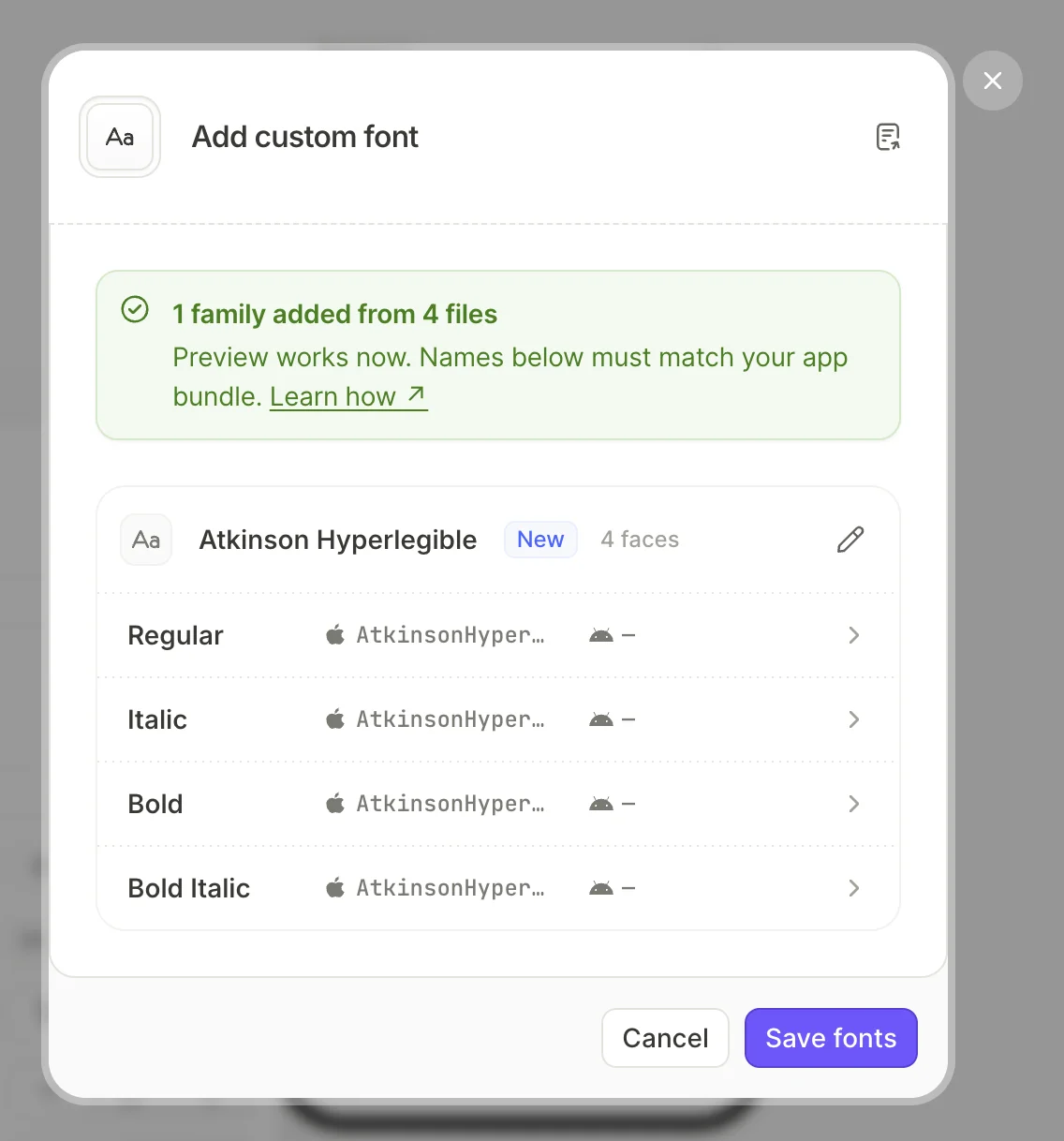The image size is (1064, 1141).
Task: Close the Add custom font dialog
Action: 993,81
